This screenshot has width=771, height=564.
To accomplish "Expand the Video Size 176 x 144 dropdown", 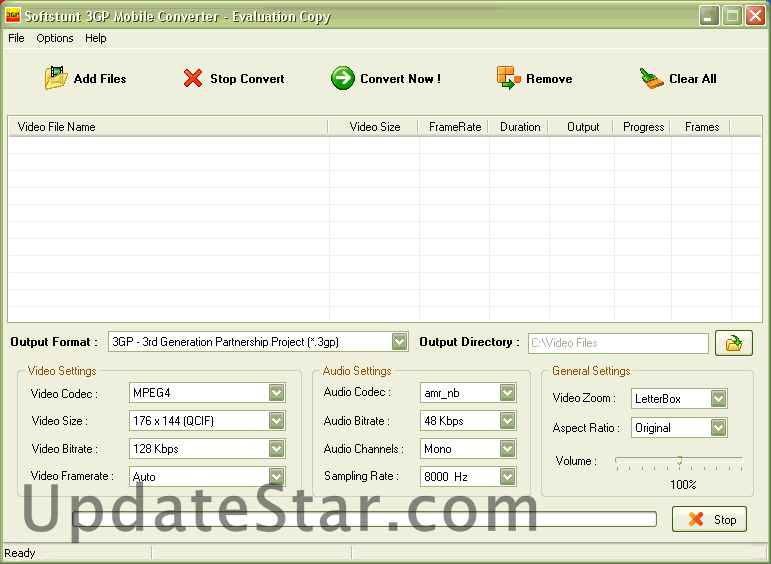I will click(276, 421).
